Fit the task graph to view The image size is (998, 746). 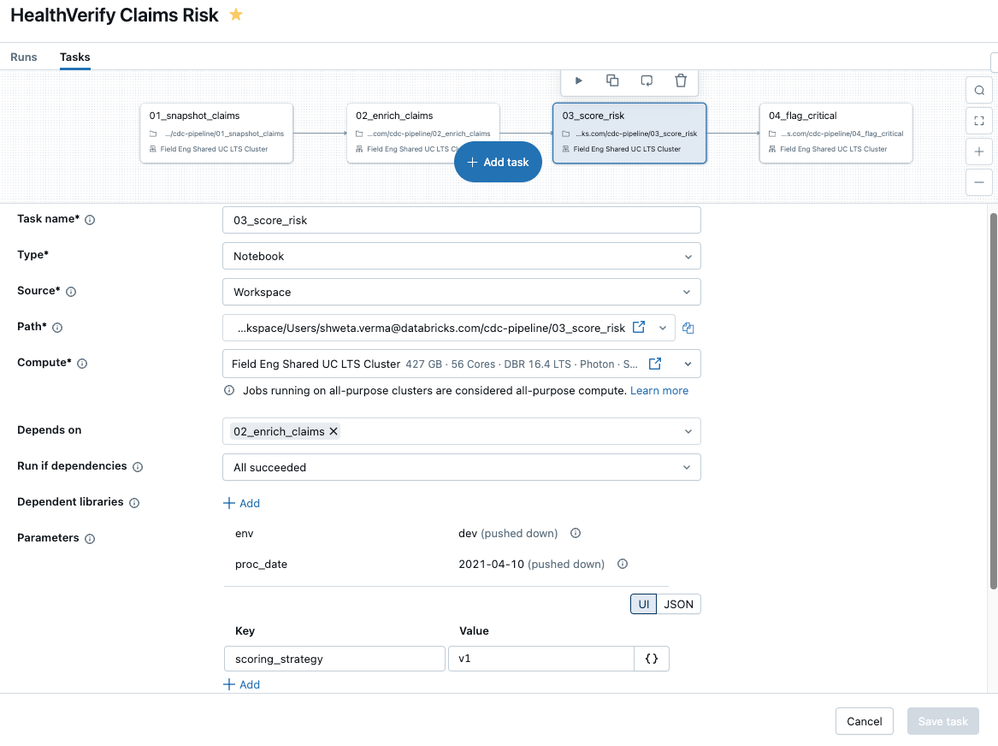(x=979, y=120)
